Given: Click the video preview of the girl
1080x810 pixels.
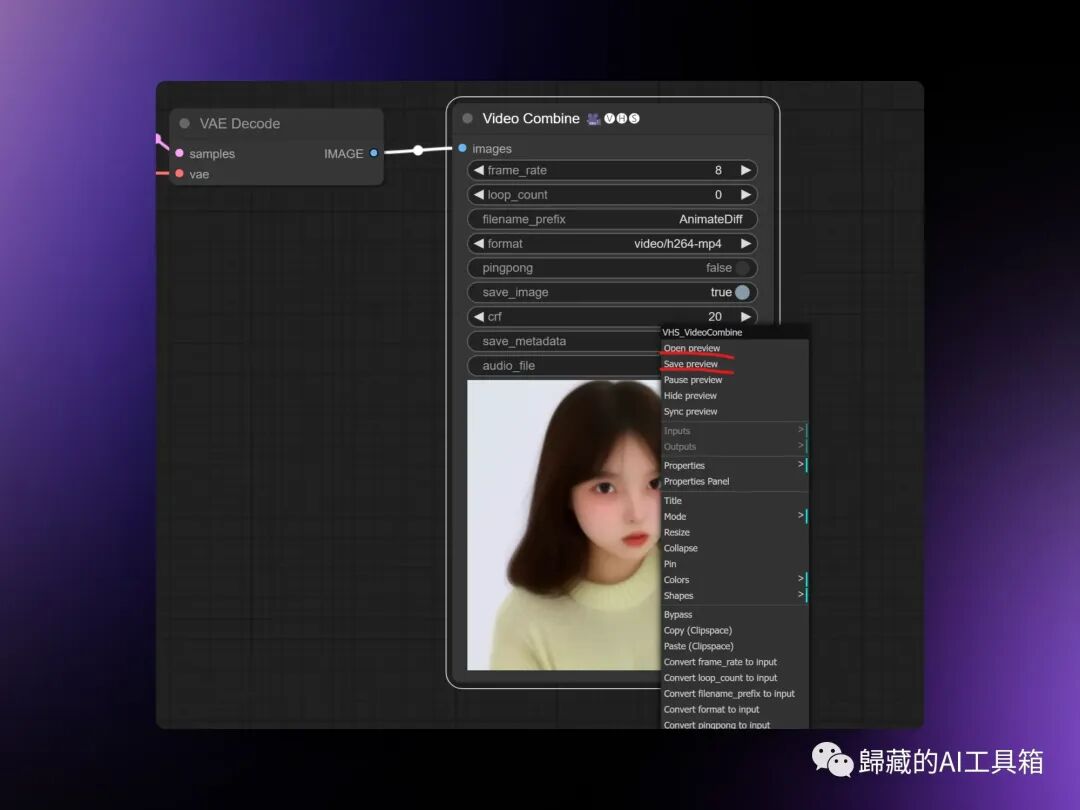Looking at the screenshot, I should click(x=563, y=525).
